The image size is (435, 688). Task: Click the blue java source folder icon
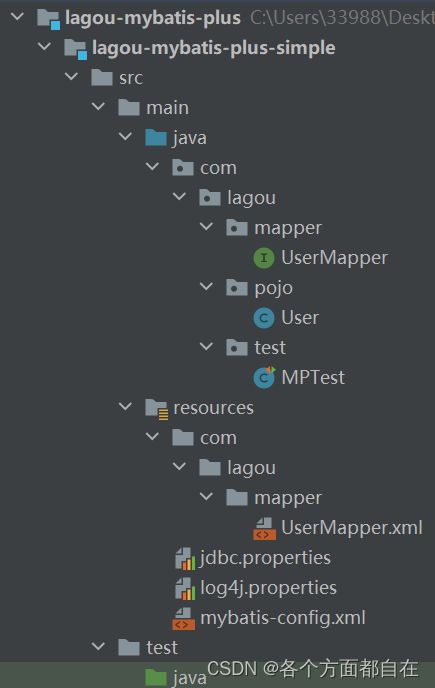point(156,138)
